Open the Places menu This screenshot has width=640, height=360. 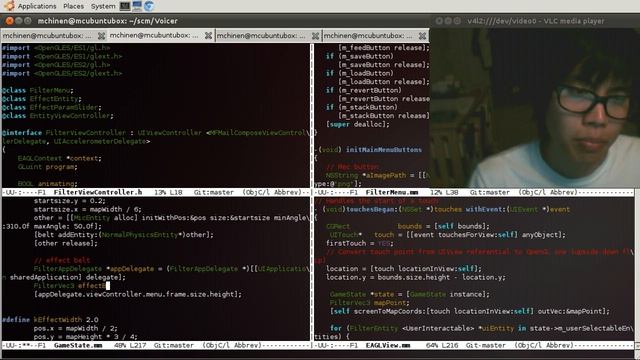click(73, 6)
